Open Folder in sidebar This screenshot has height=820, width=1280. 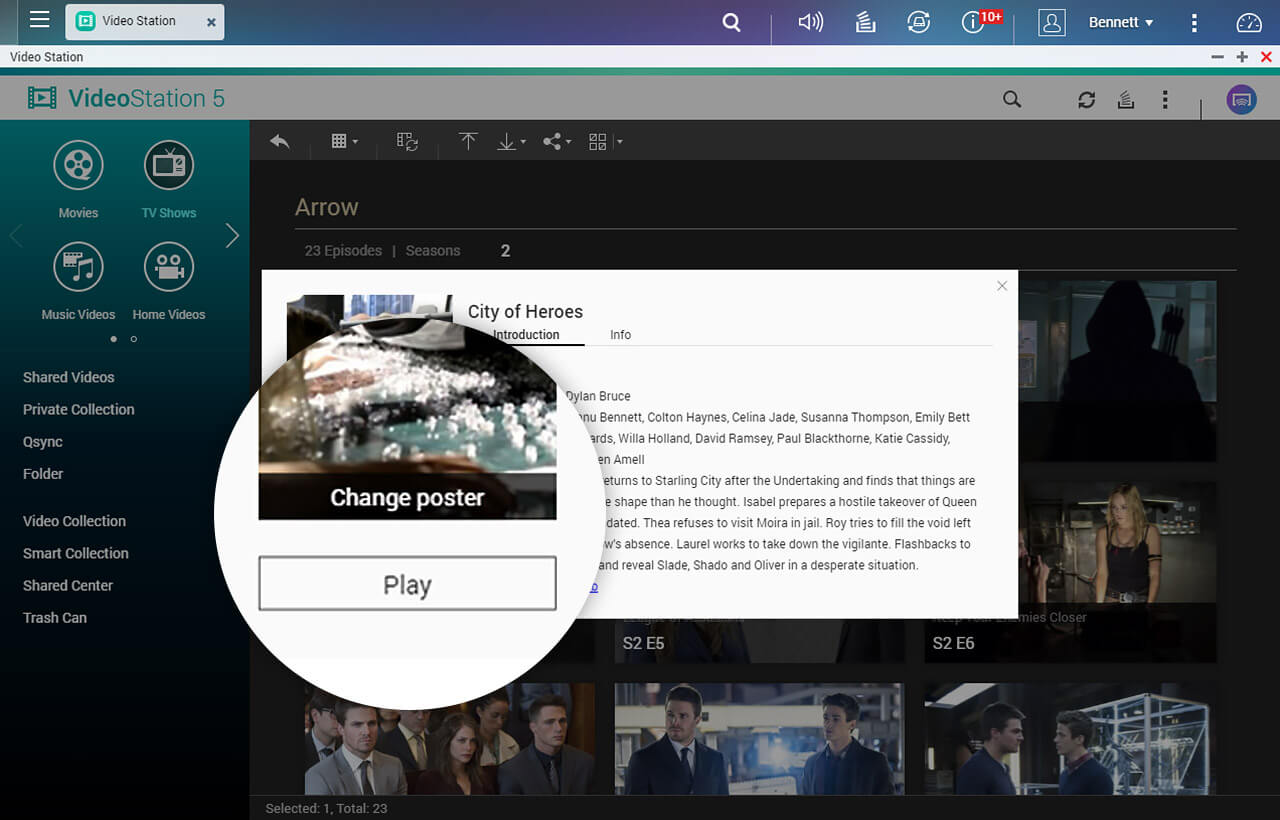43,473
